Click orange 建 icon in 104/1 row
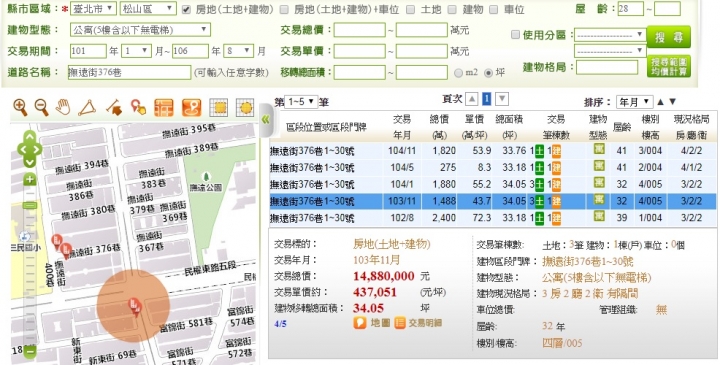 (x=556, y=185)
